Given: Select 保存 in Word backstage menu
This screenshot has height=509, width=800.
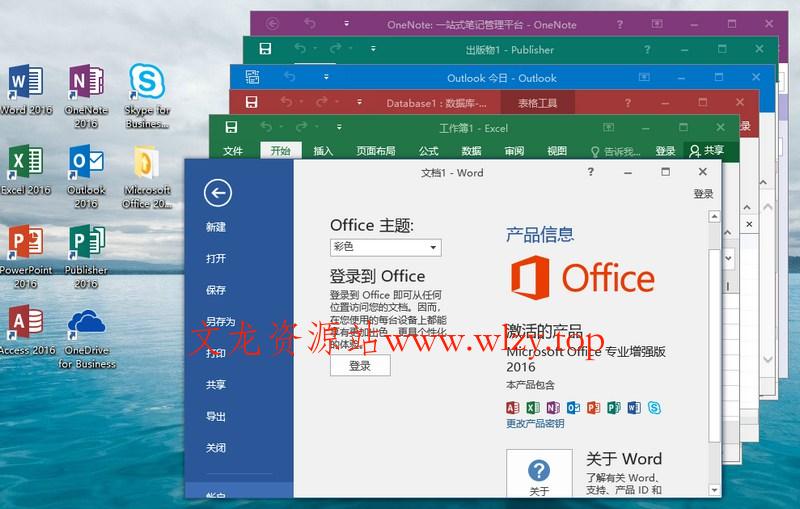Looking at the screenshot, I should (216, 290).
